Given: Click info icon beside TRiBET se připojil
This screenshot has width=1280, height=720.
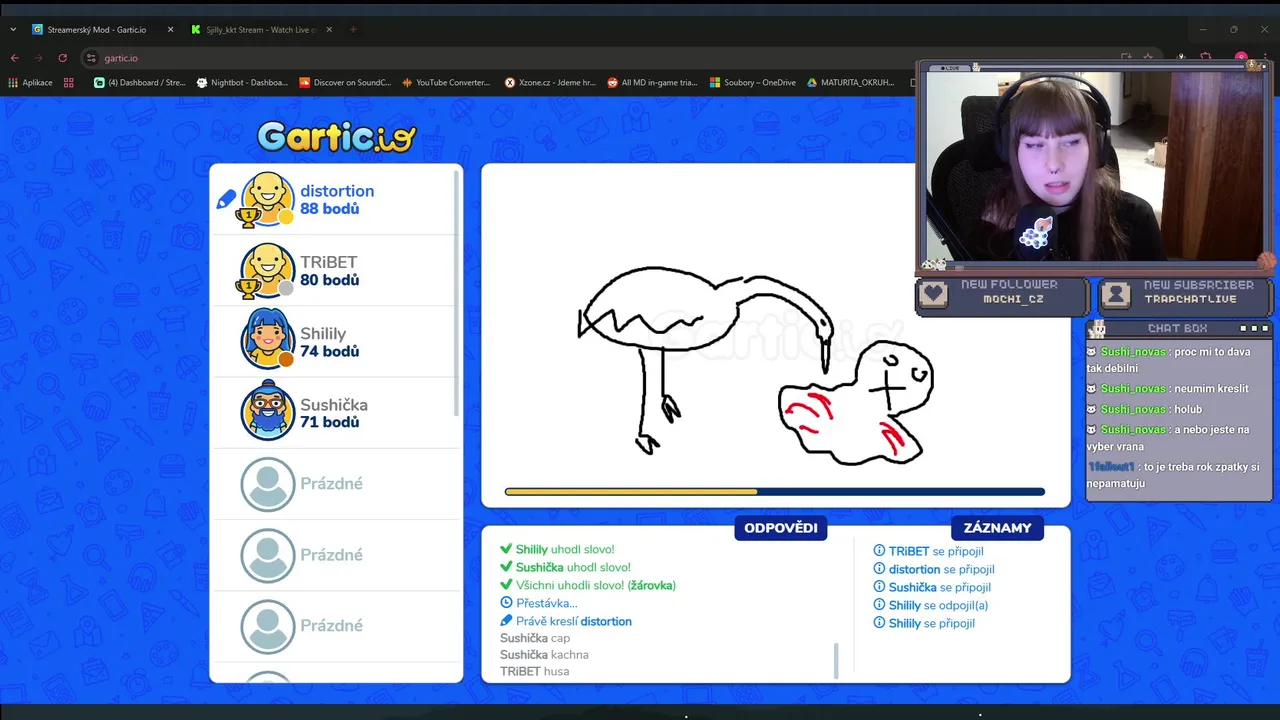Looking at the screenshot, I should click(x=879, y=551).
